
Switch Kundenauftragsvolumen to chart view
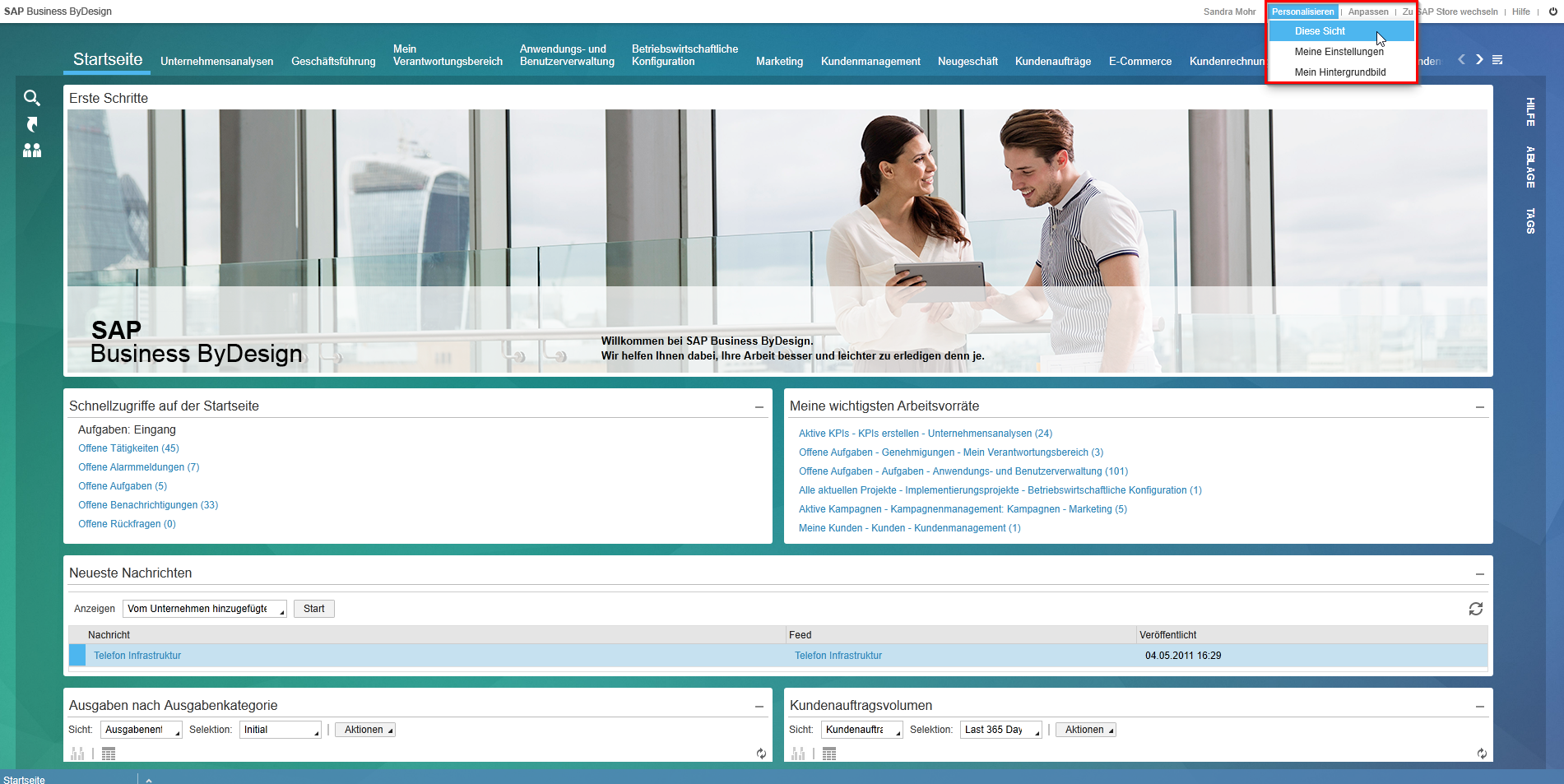(799, 754)
